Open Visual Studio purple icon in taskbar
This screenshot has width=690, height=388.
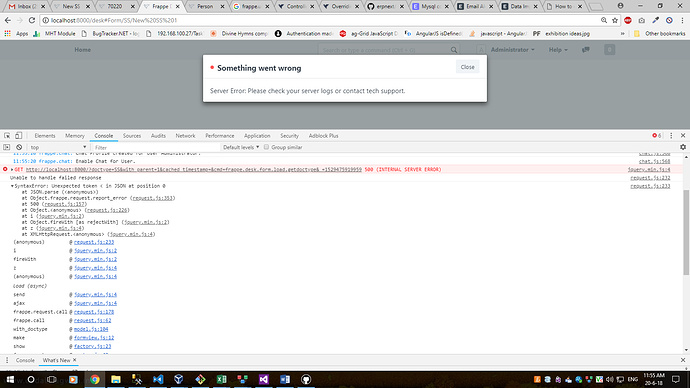click(x=264, y=379)
